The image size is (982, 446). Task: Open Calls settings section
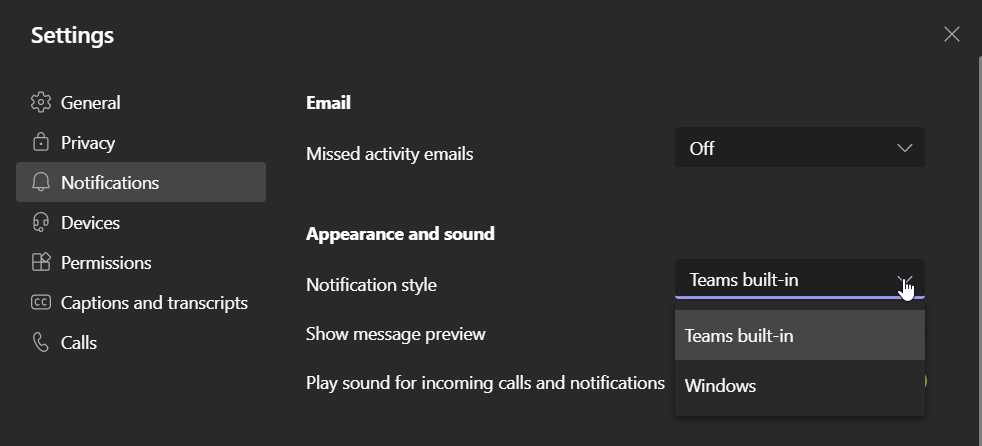click(141, 343)
